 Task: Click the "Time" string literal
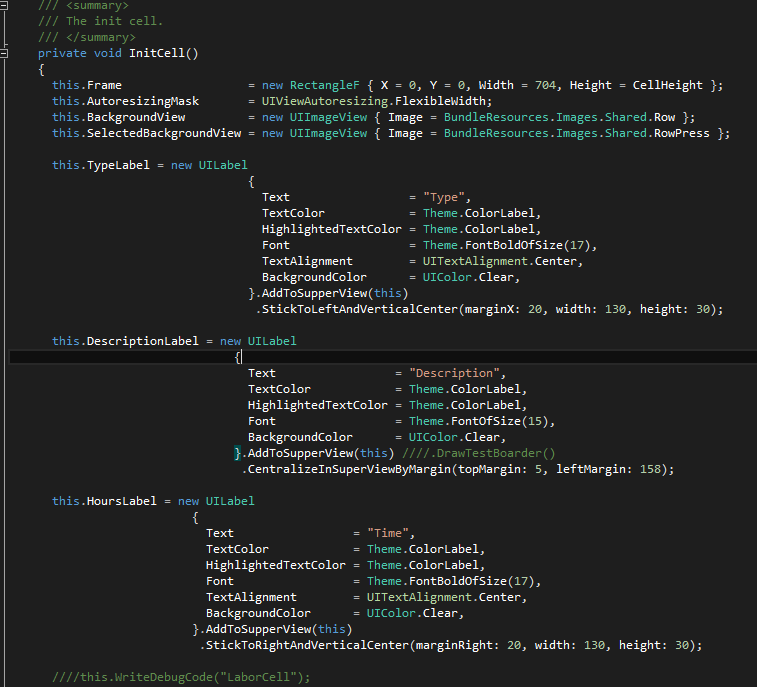[388, 533]
